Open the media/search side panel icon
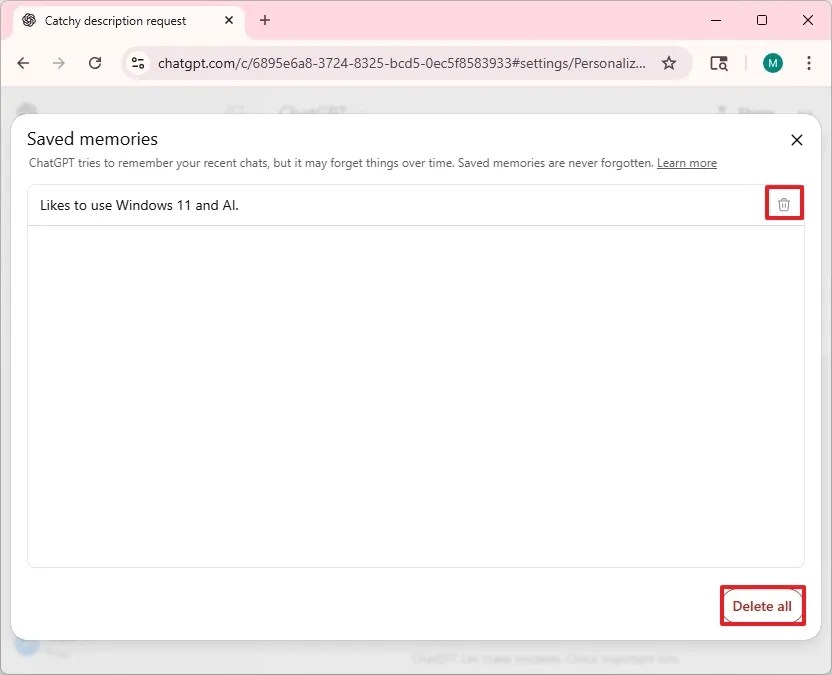This screenshot has height=675, width=832. coord(719,63)
